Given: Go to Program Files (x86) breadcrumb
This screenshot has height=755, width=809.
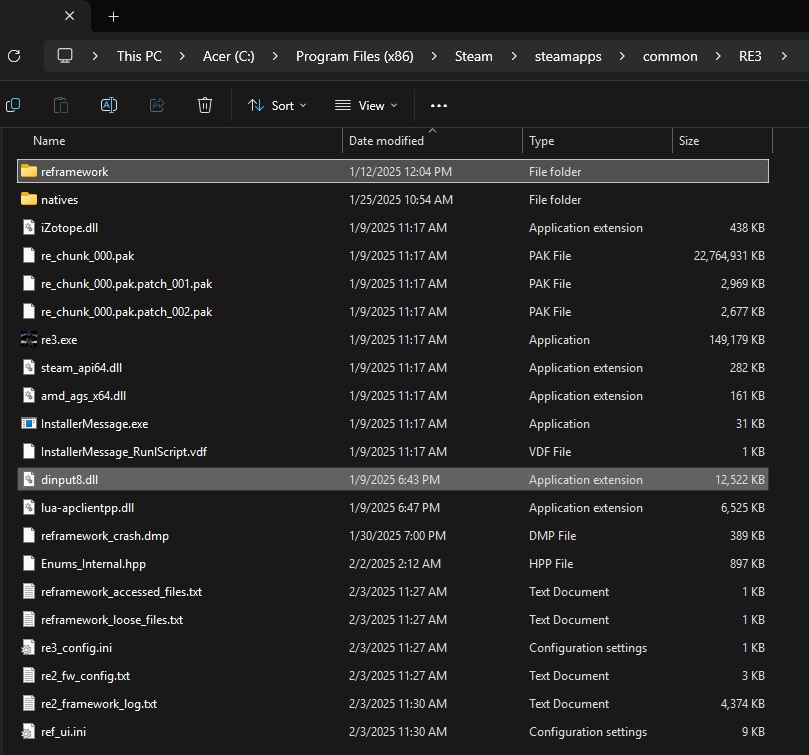Looking at the screenshot, I should tap(354, 56).
